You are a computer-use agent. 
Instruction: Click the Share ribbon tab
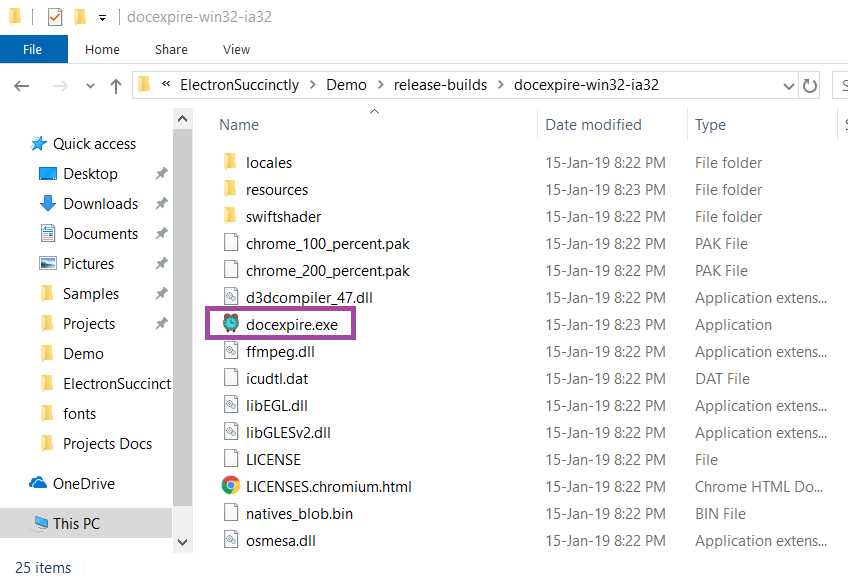(x=170, y=49)
